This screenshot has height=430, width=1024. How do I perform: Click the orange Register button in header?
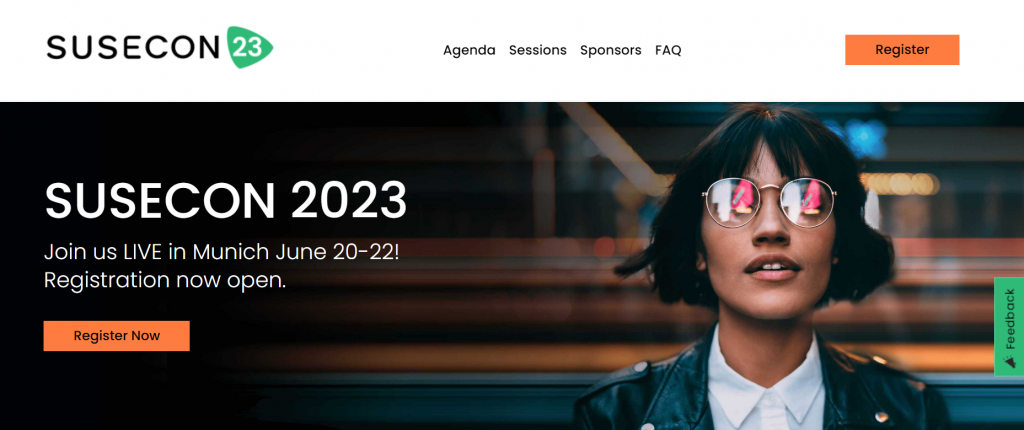tap(902, 50)
